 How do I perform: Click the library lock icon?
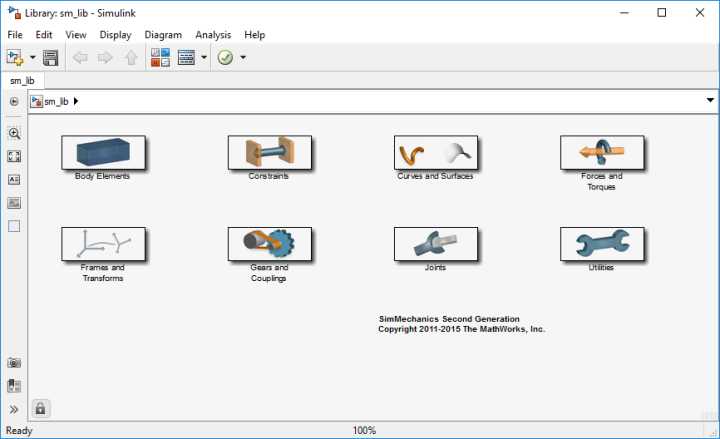(40, 409)
